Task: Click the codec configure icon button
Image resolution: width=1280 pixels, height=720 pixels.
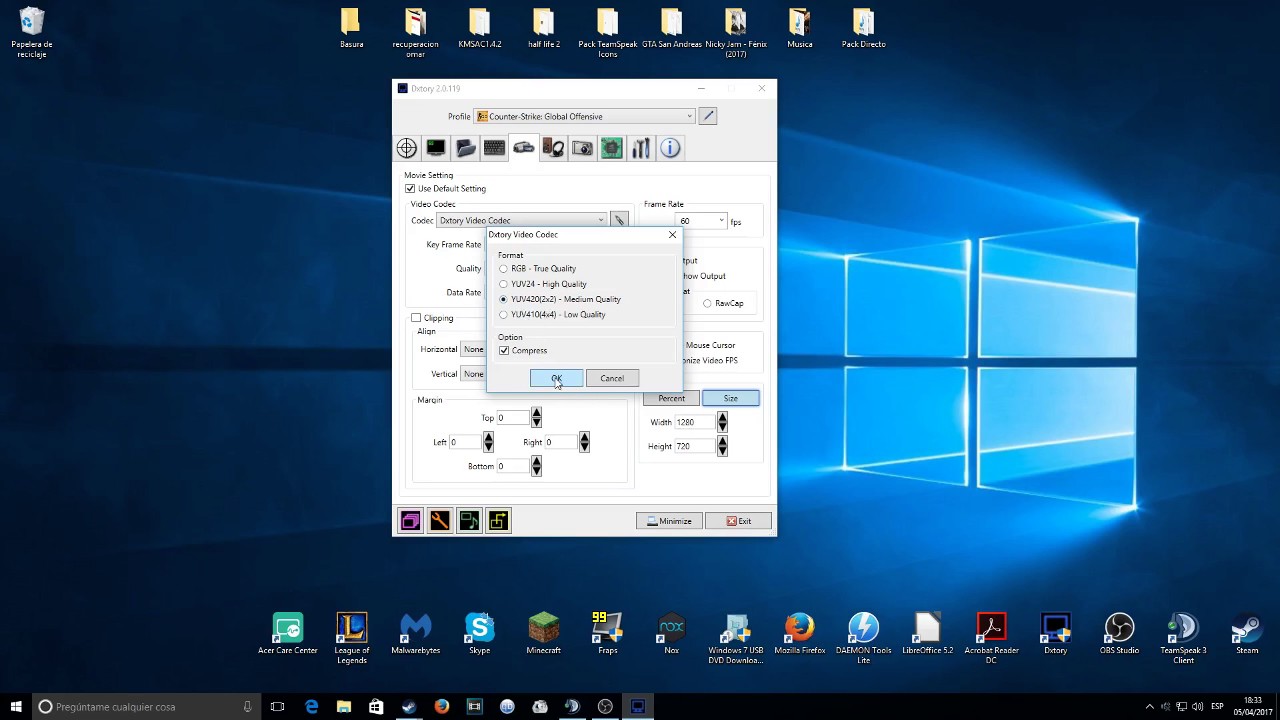Action: click(x=619, y=220)
